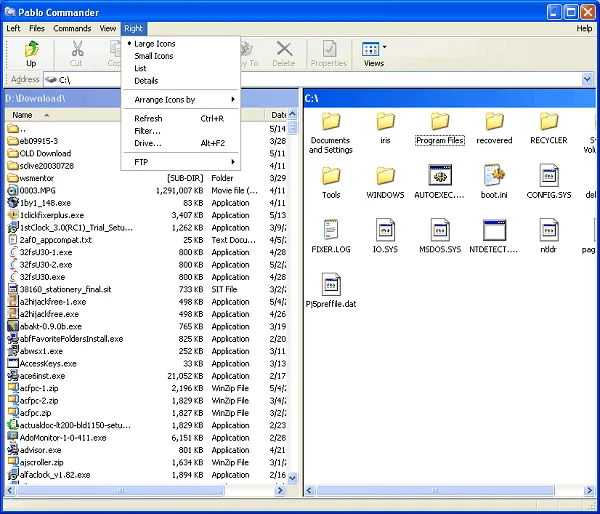The width and height of the screenshot is (600, 514).
Task: Choose the Details view option
Action: (146, 81)
